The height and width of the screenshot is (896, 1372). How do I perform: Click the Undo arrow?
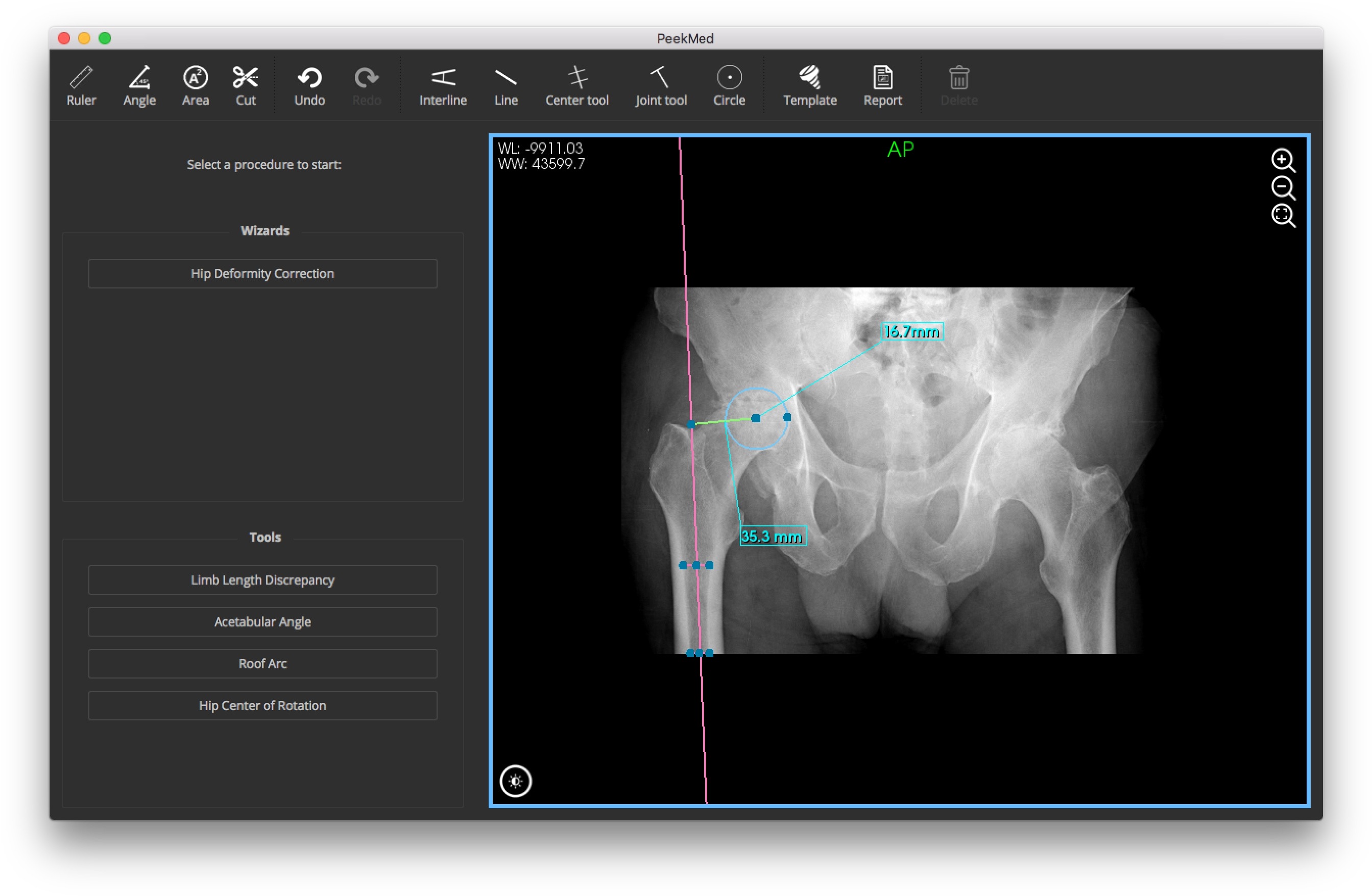click(309, 85)
